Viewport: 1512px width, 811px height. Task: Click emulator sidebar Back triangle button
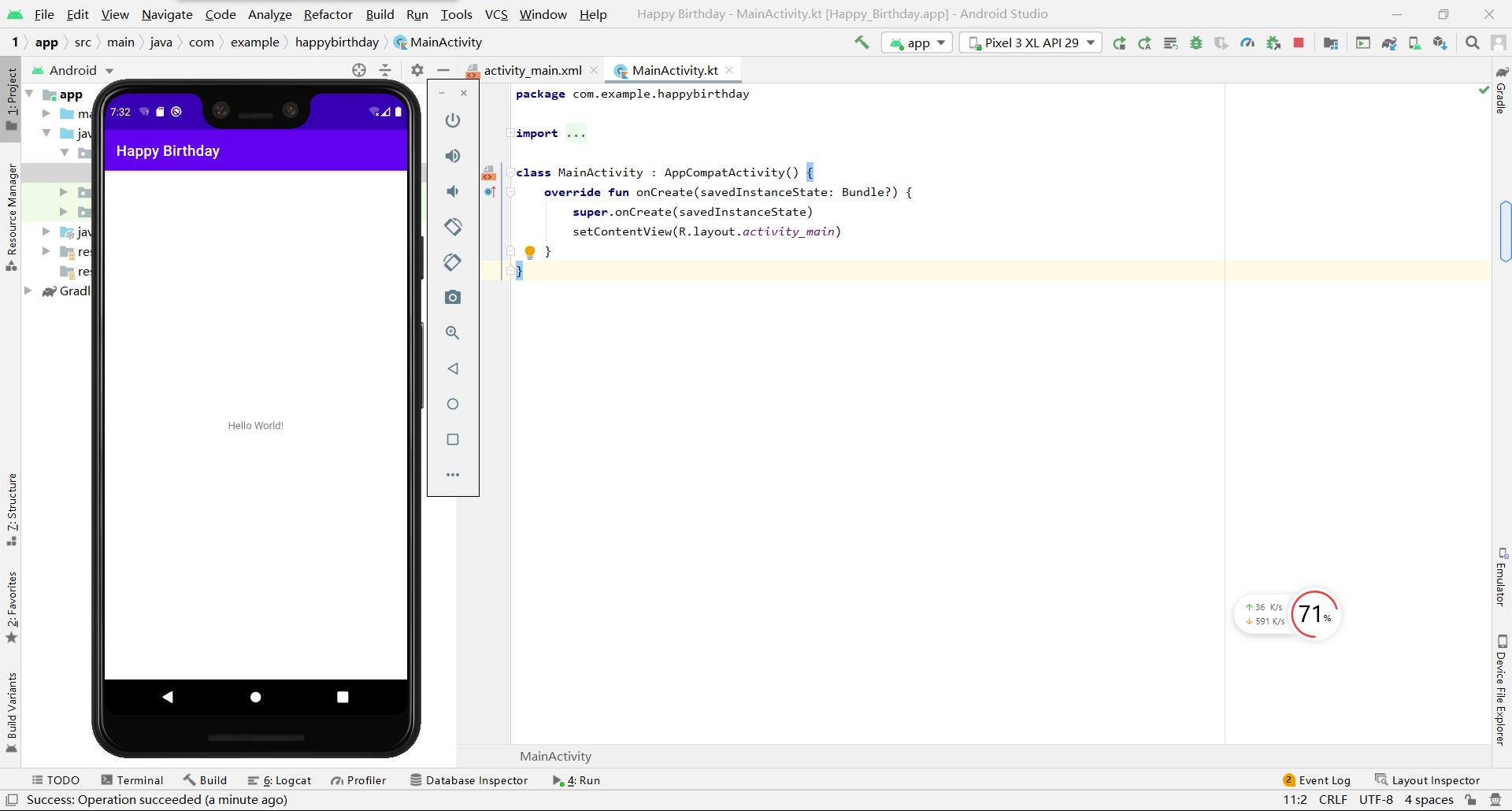click(x=453, y=368)
